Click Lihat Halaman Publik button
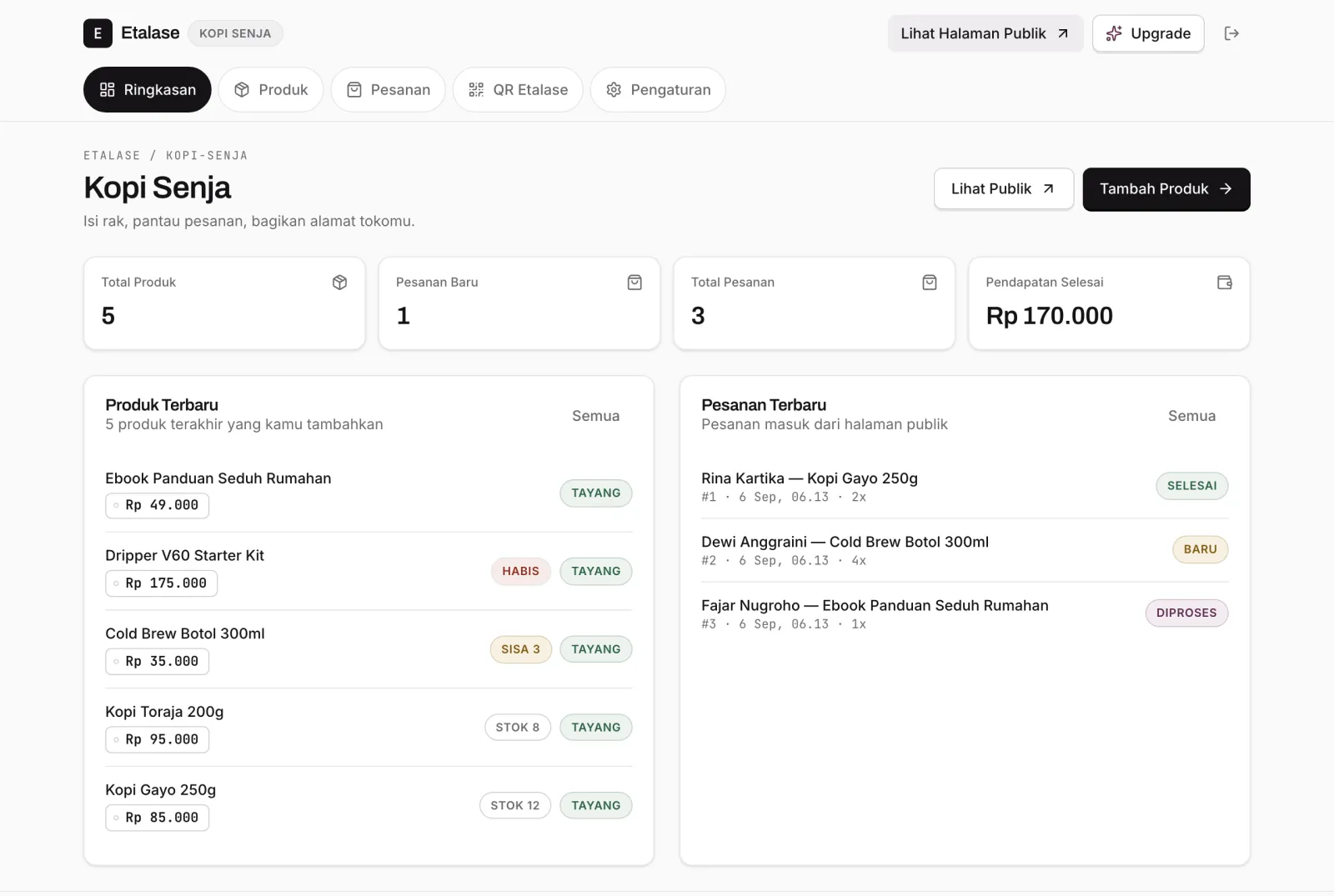The image size is (1334, 896). tap(985, 33)
